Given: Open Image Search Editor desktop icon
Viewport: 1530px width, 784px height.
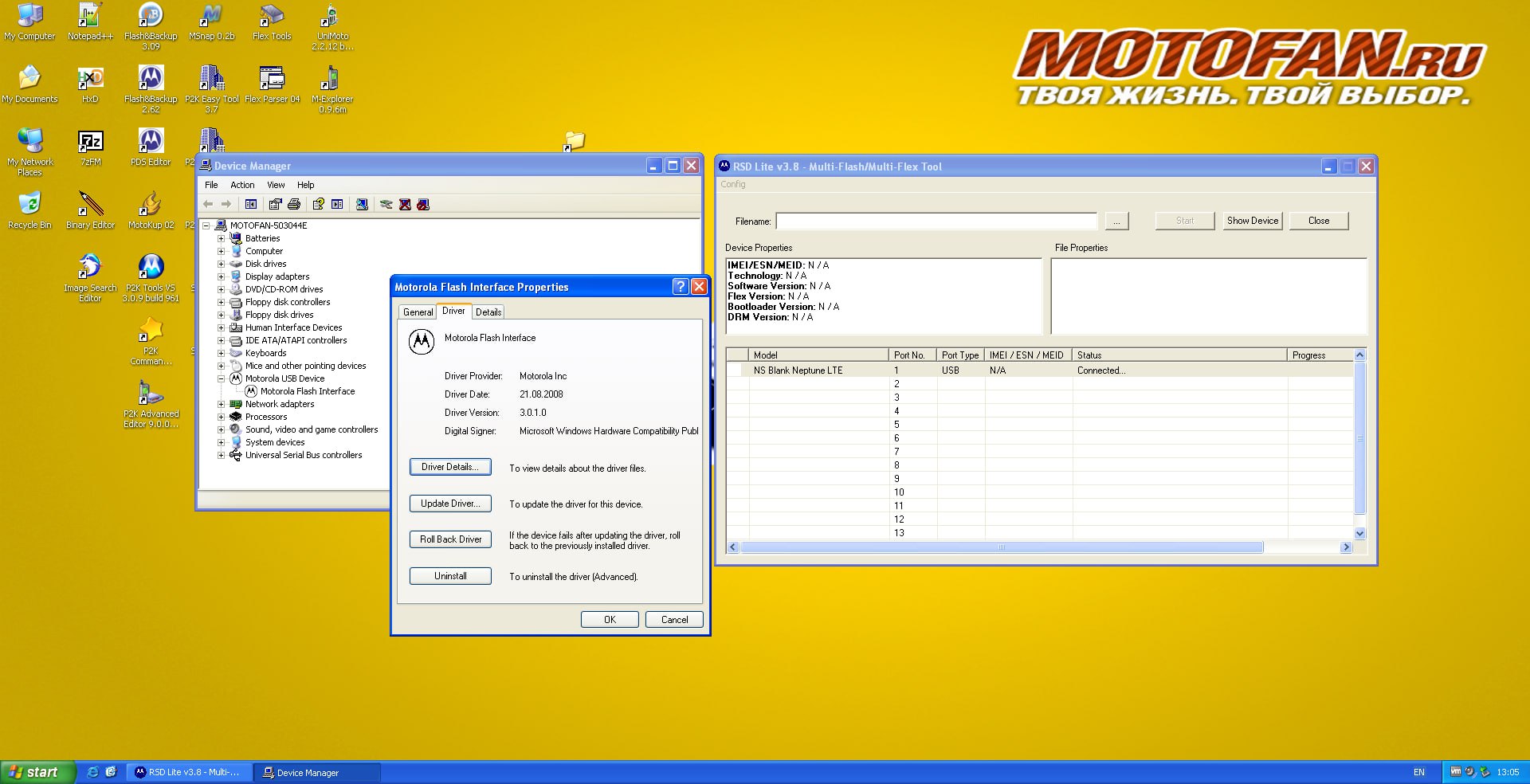Looking at the screenshot, I should (x=90, y=278).
